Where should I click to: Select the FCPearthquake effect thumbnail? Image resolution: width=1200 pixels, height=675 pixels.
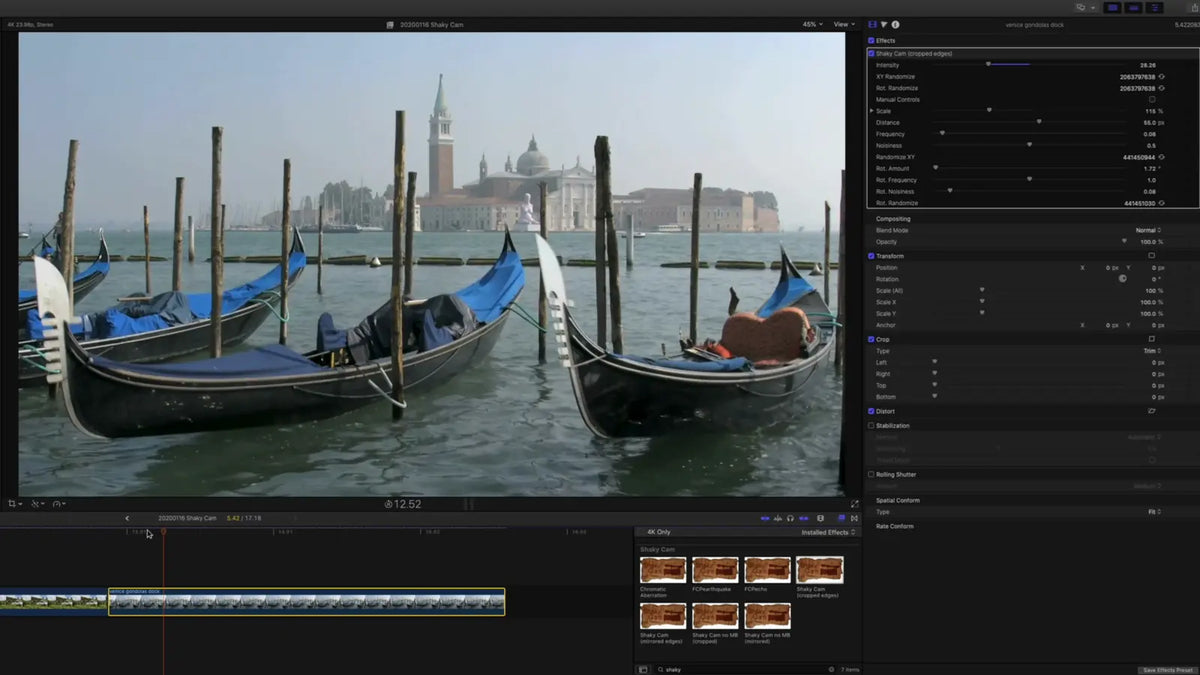pyautogui.click(x=715, y=570)
